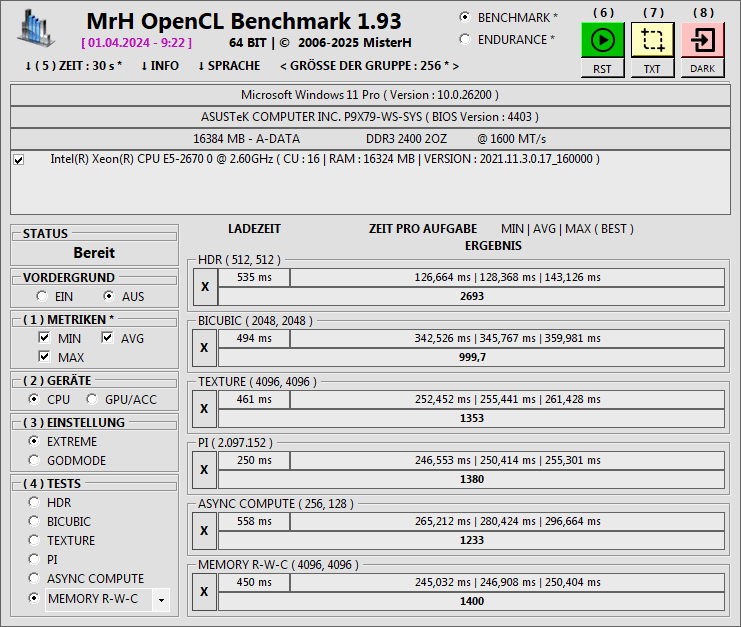Click the TEXTURE result value 1353
Image resolution: width=741 pixels, height=627 pixels.
[472, 418]
